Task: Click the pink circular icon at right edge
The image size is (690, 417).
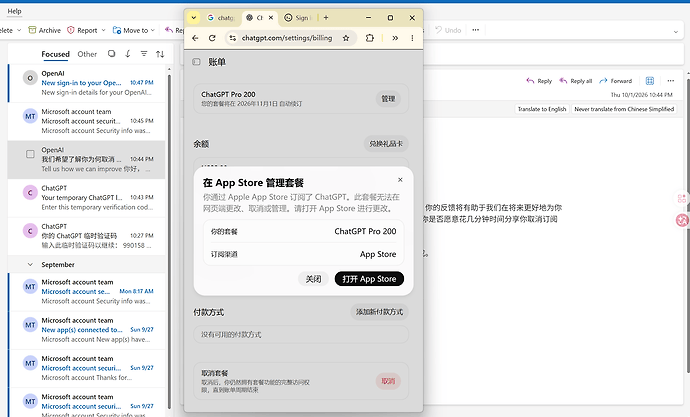Action: pos(682,220)
